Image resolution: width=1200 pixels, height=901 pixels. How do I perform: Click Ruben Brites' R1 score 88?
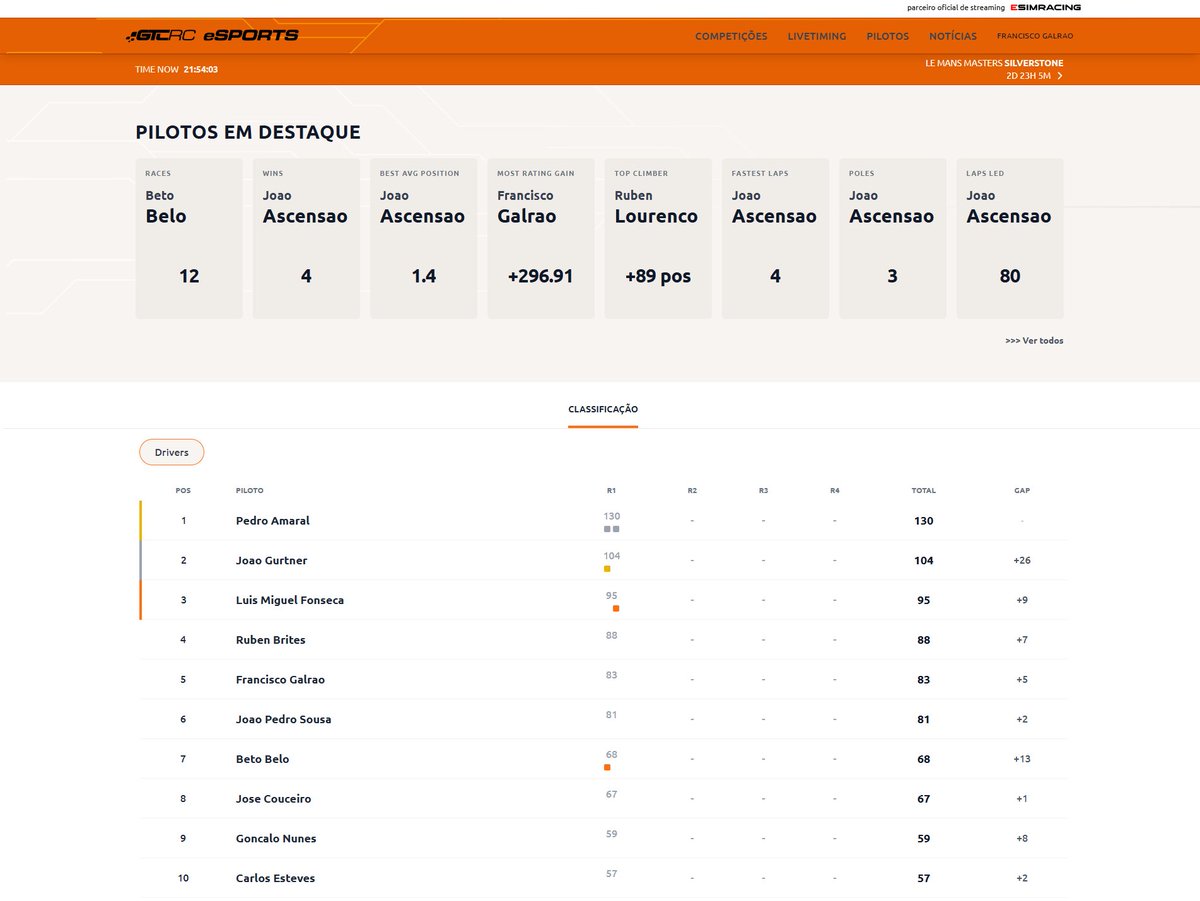(612, 635)
